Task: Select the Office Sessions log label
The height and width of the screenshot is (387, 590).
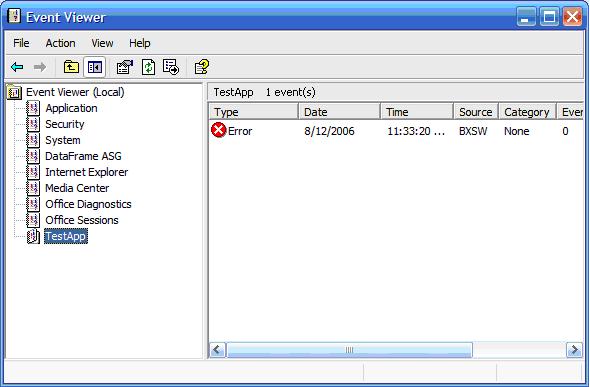Action: pos(82,220)
